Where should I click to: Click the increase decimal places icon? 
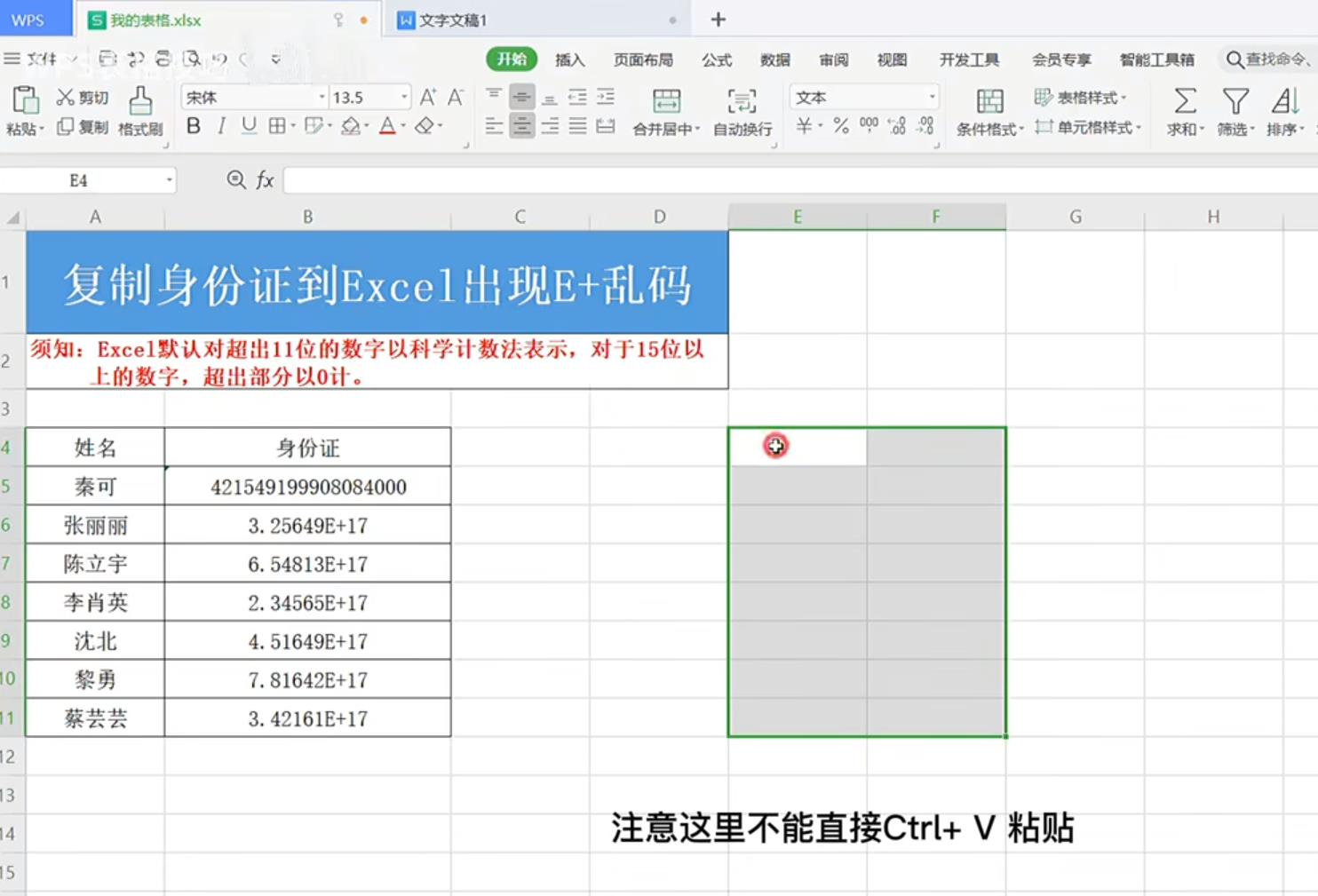[897, 125]
